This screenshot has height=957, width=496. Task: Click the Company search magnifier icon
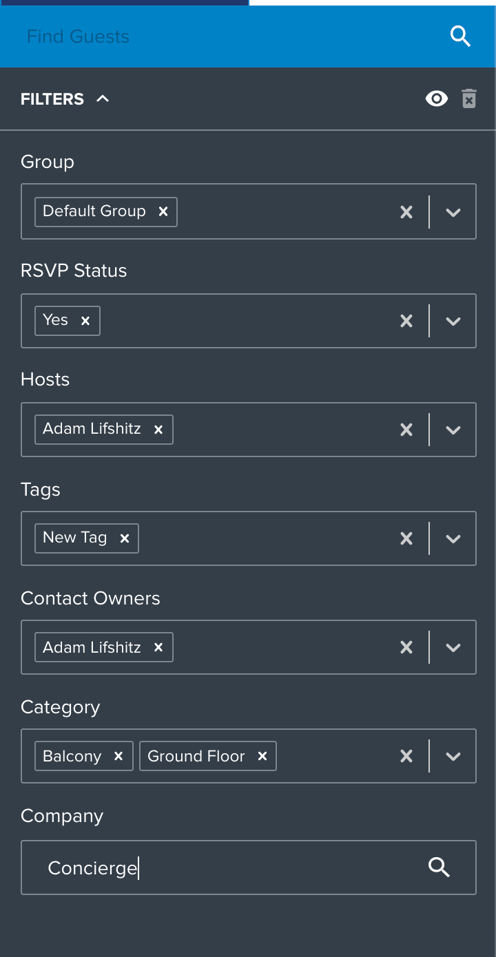click(439, 867)
